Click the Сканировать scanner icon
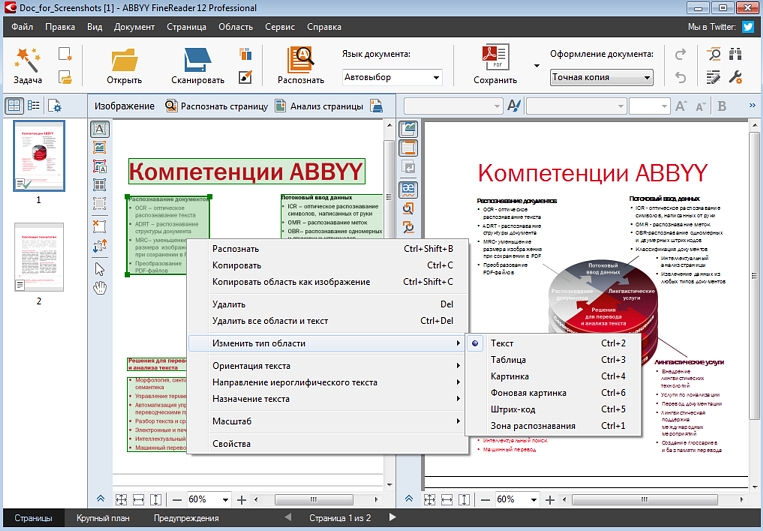The width and height of the screenshot is (763, 531). coord(198,60)
